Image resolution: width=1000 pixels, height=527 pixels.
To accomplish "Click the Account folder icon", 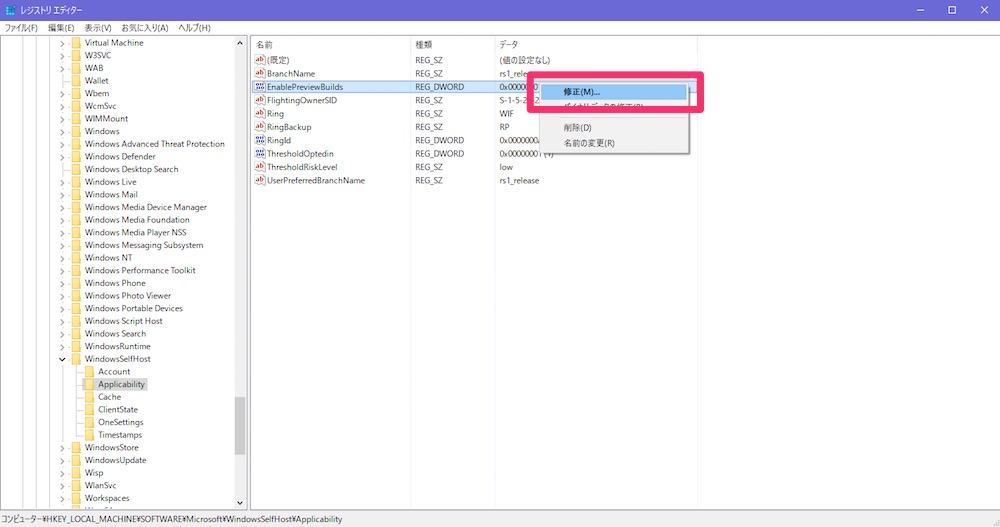I will click(89, 371).
